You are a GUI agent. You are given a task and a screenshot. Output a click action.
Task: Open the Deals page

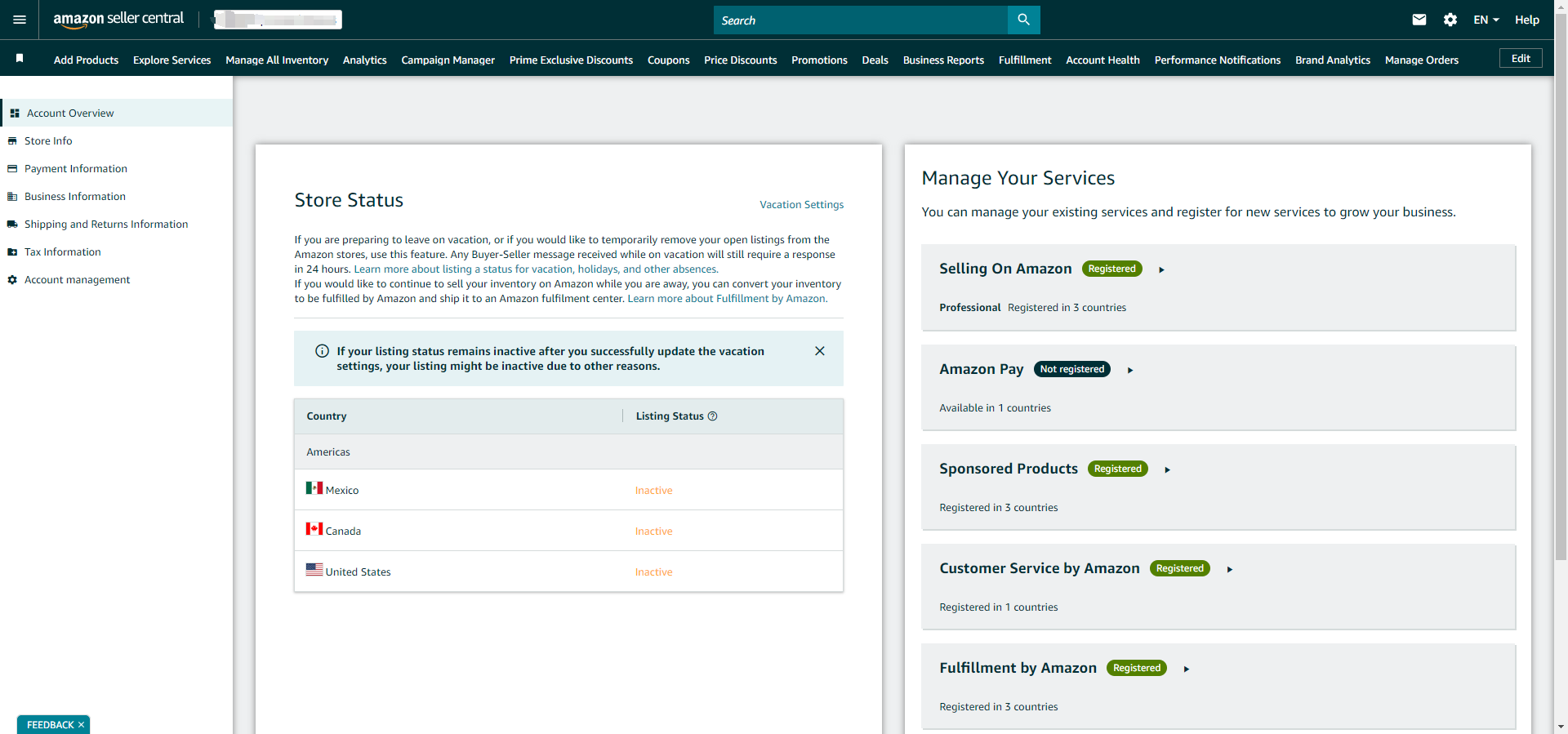pos(875,60)
